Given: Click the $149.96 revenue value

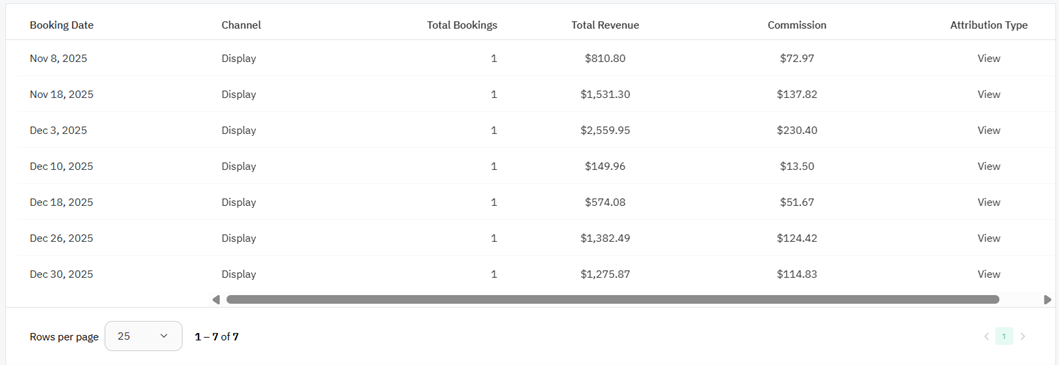Looking at the screenshot, I should pyautogui.click(x=605, y=166).
